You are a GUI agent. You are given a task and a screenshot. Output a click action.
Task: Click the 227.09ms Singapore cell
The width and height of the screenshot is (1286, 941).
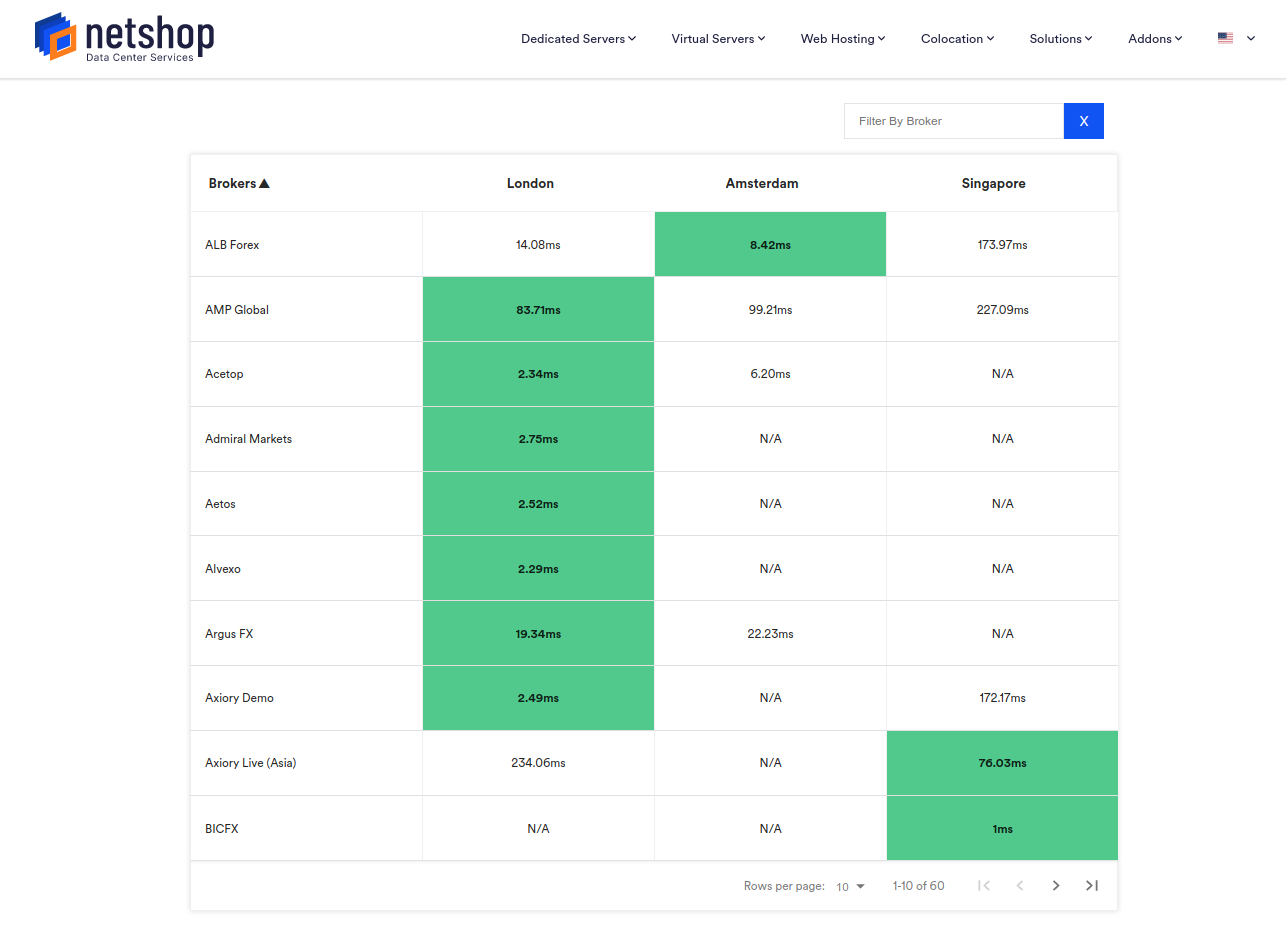coord(1002,310)
